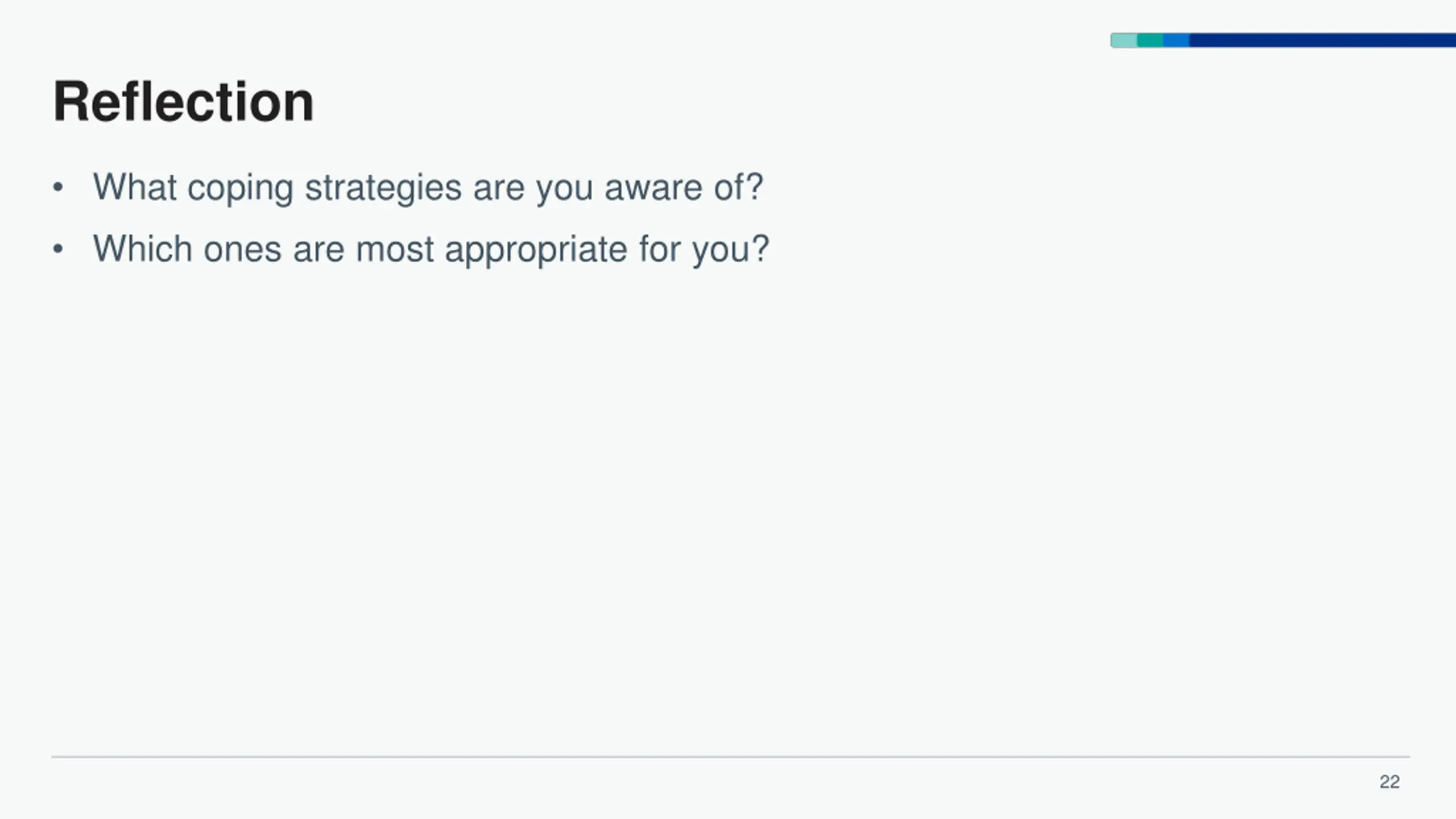Viewport: 1456px width, 819px height.
Task: Click the bullet marker before 'Which ones'
Action: click(x=57, y=249)
